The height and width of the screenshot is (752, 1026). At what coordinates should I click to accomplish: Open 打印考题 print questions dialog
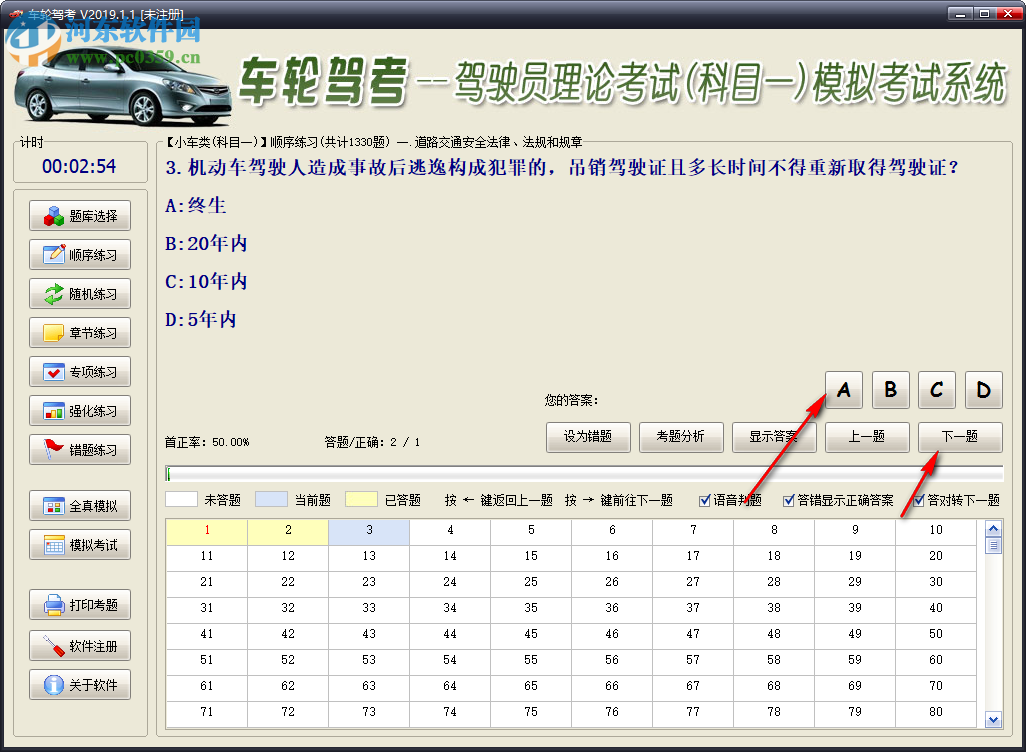79,604
